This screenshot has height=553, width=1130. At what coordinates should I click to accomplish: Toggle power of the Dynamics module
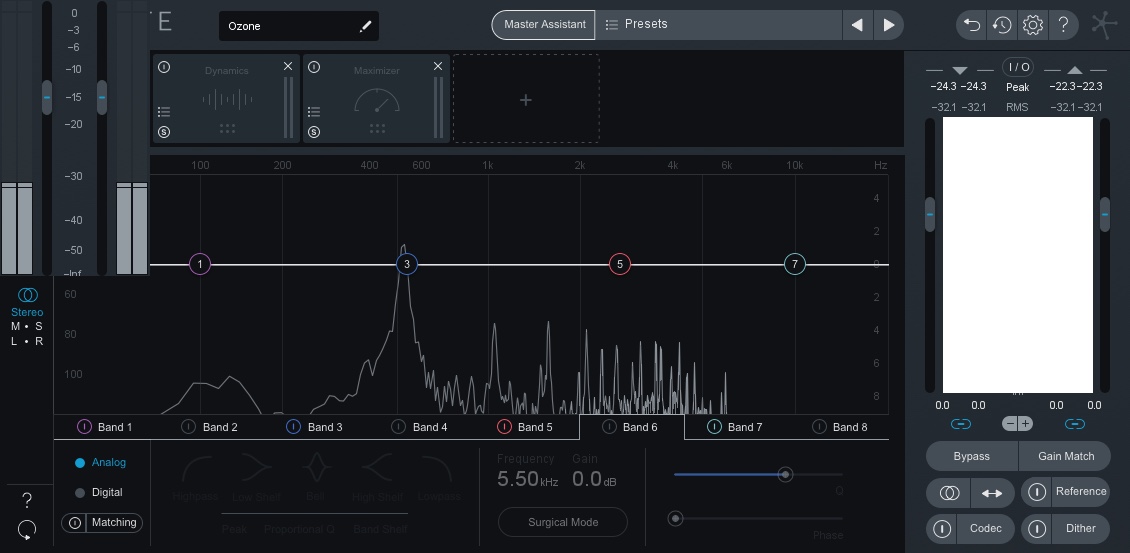pos(164,67)
